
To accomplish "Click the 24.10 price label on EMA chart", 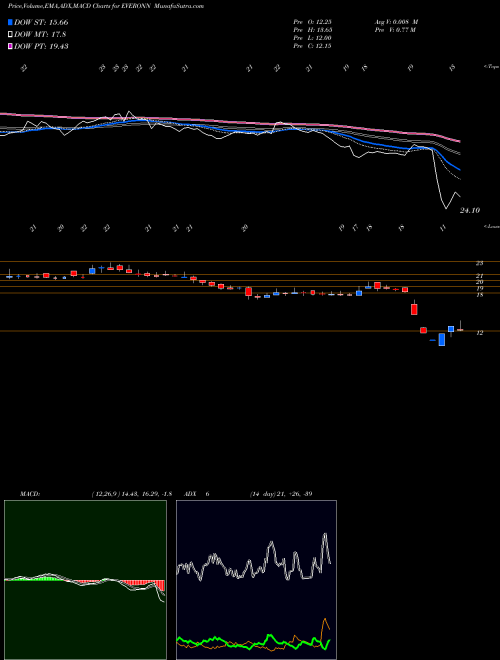I will (470, 210).
